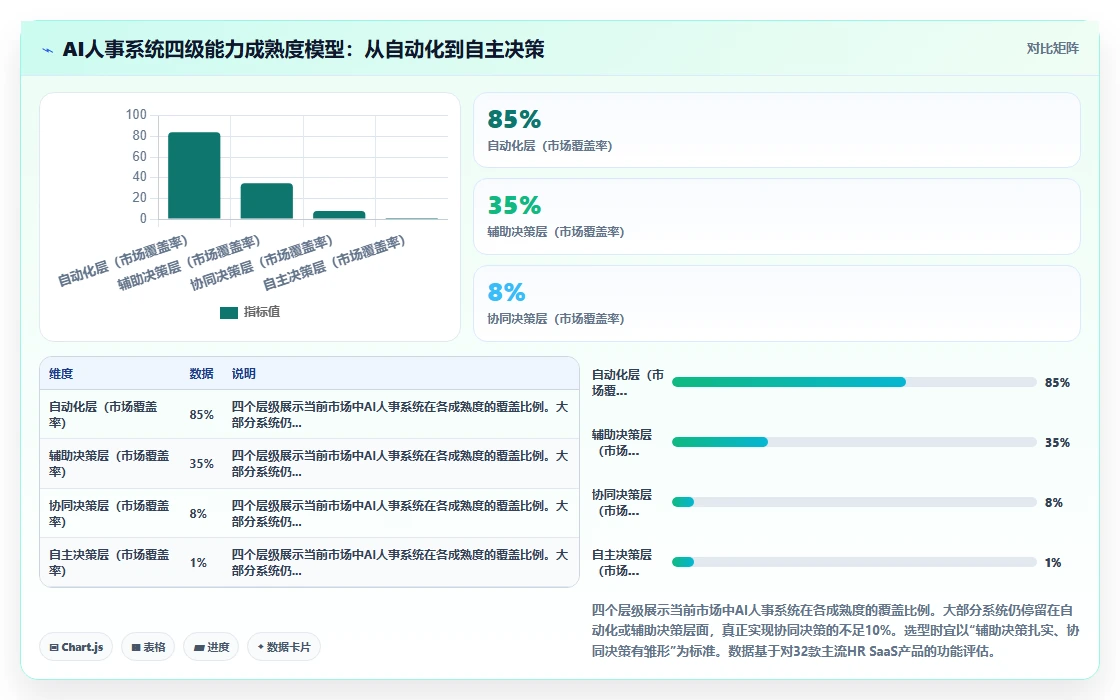The width and height of the screenshot is (1120, 700).
Task: Click the 进度 tag chip
Action: (211, 647)
